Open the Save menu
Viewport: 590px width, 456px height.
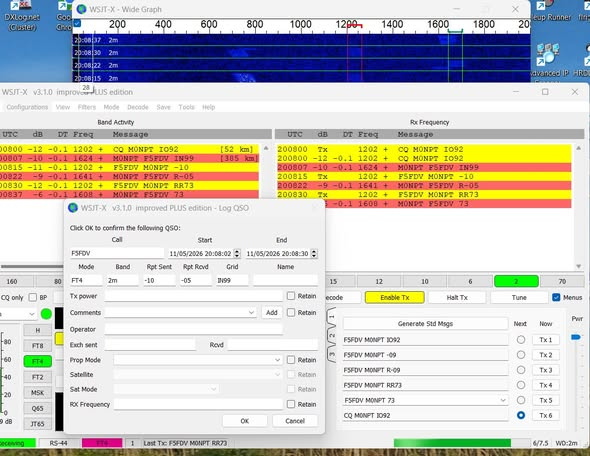(164, 107)
